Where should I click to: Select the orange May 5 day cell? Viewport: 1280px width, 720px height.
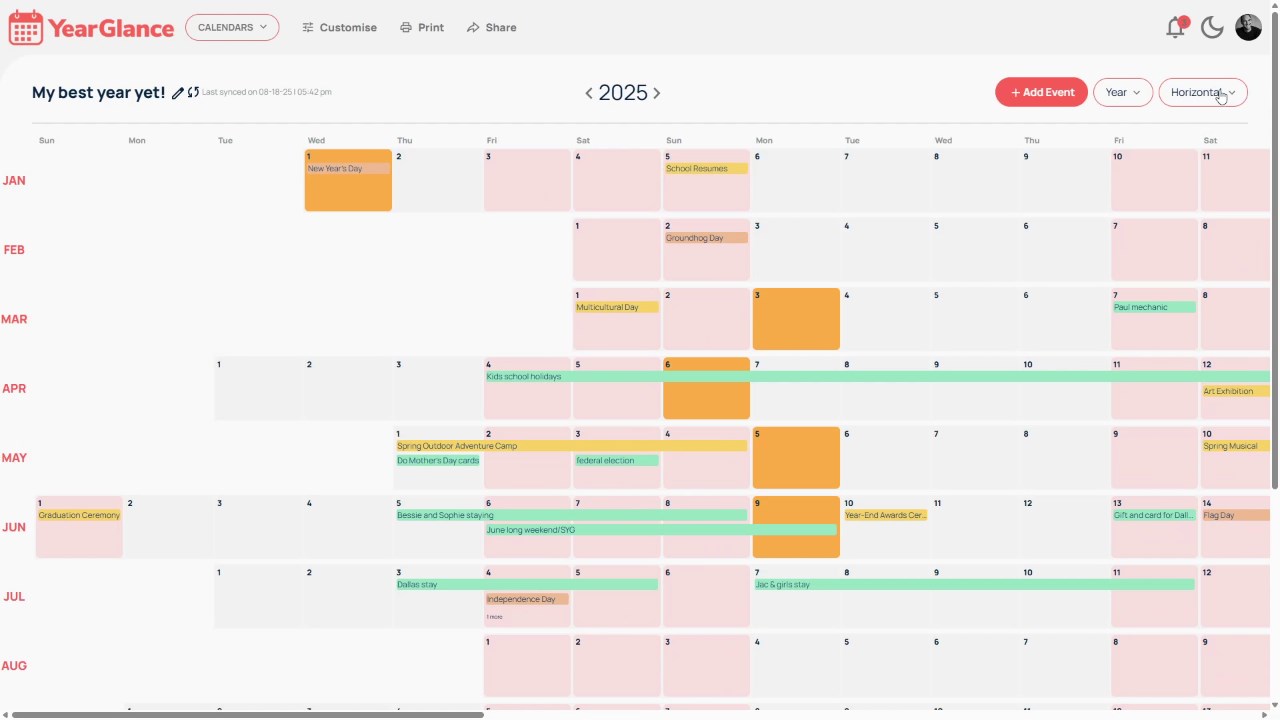click(x=796, y=457)
